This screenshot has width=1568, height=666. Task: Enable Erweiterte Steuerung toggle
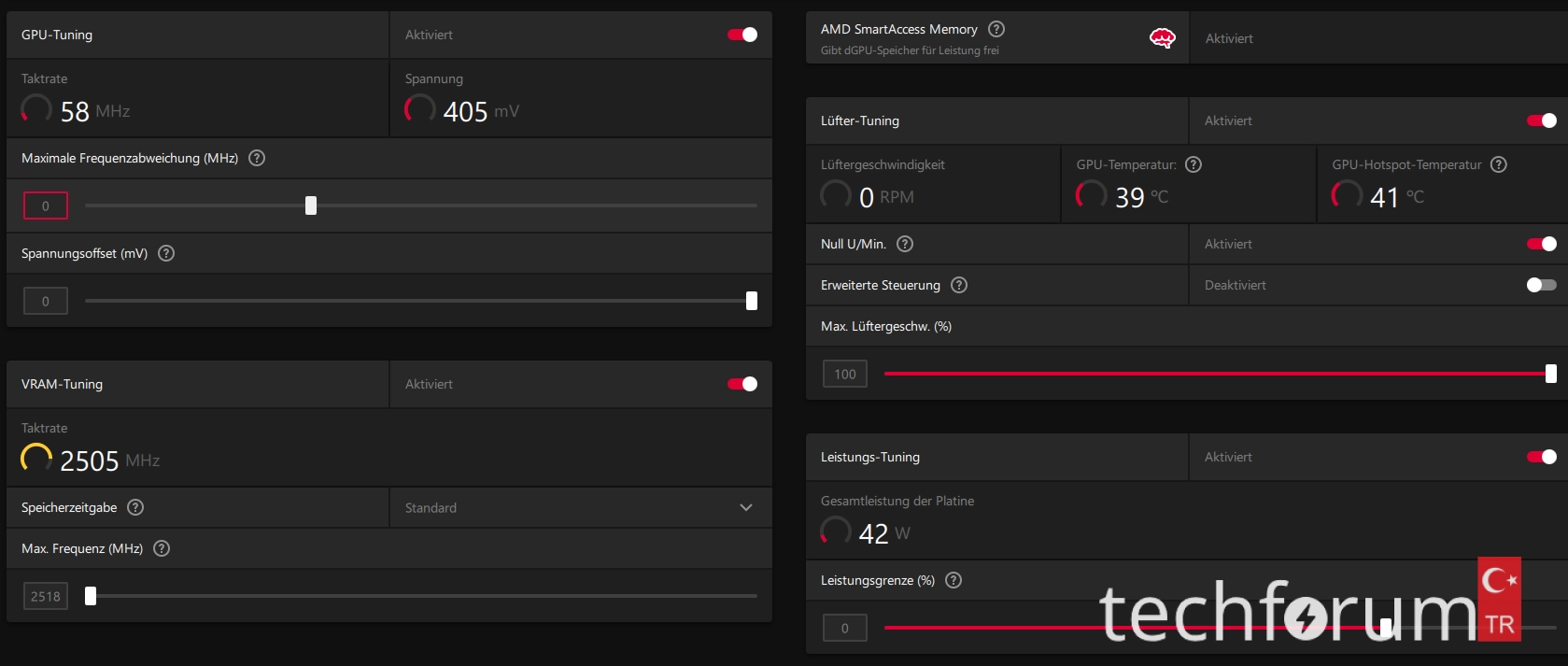[1542, 285]
